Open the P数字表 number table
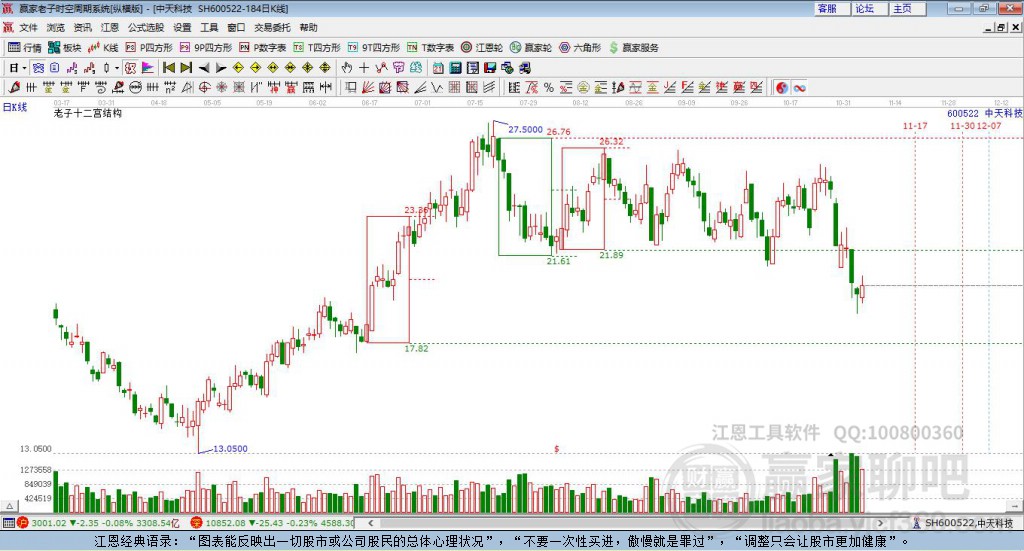Viewport: 1024px width, 551px height. [x=263, y=48]
